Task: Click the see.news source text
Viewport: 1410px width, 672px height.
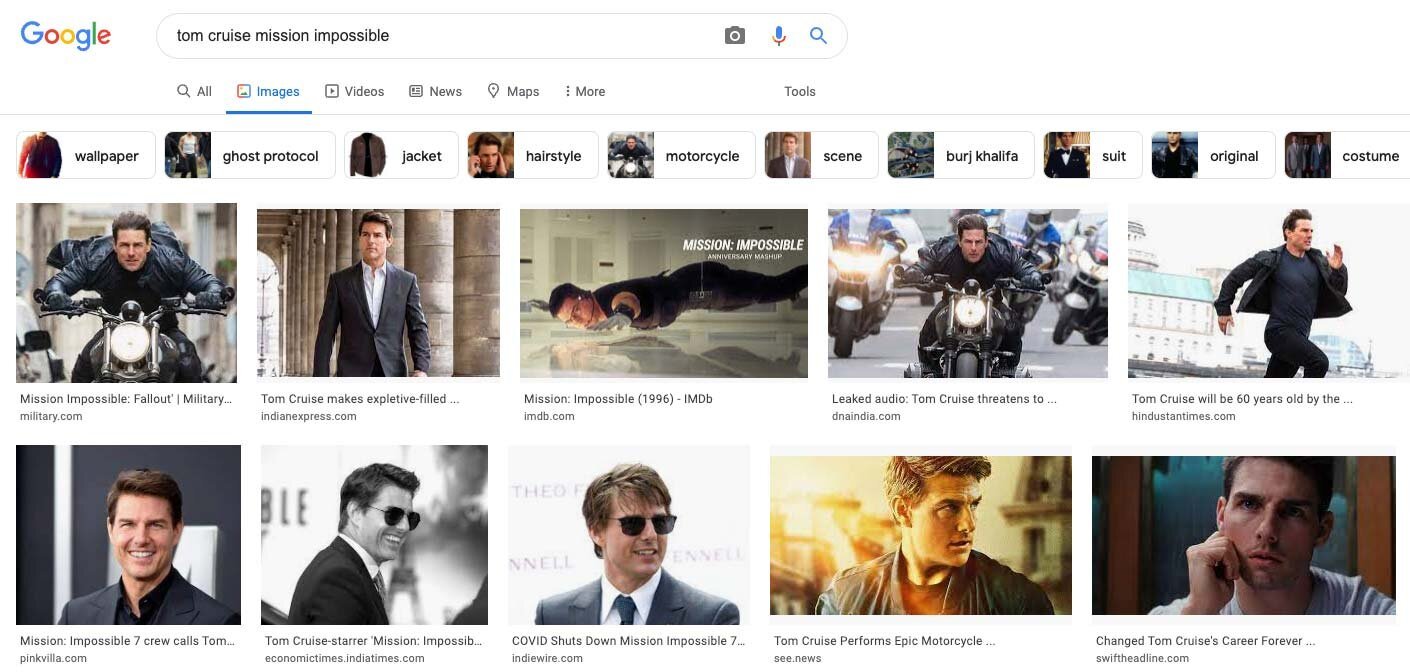Action: click(798, 658)
